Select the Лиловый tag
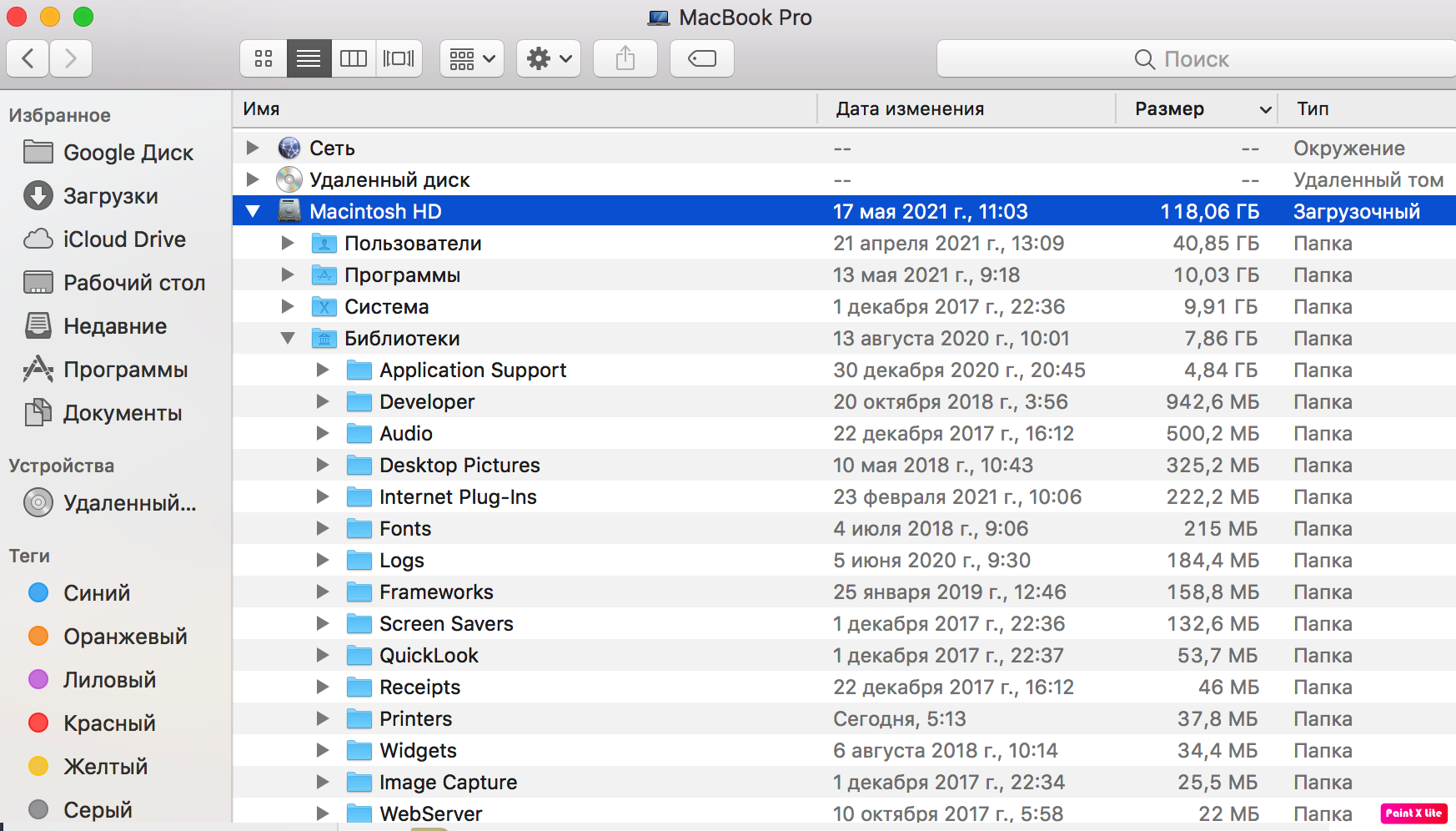The width and height of the screenshot is (1456, 831). (x=93, y=680)
